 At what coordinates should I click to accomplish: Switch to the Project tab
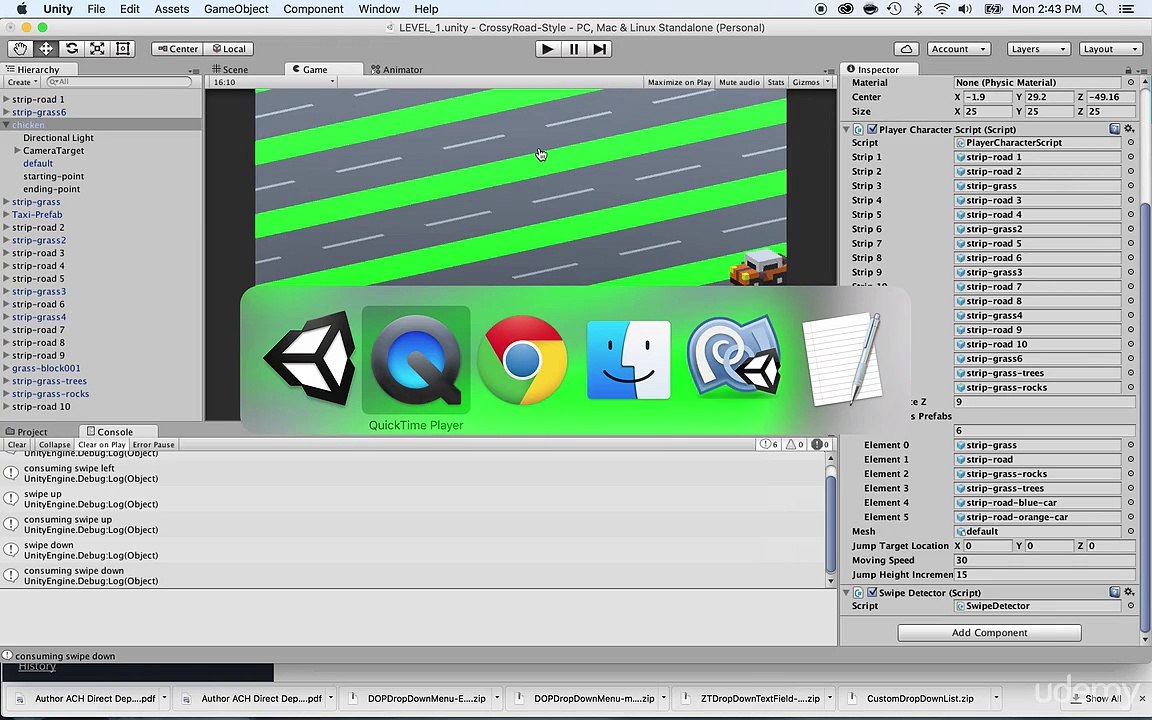(26, 431)
